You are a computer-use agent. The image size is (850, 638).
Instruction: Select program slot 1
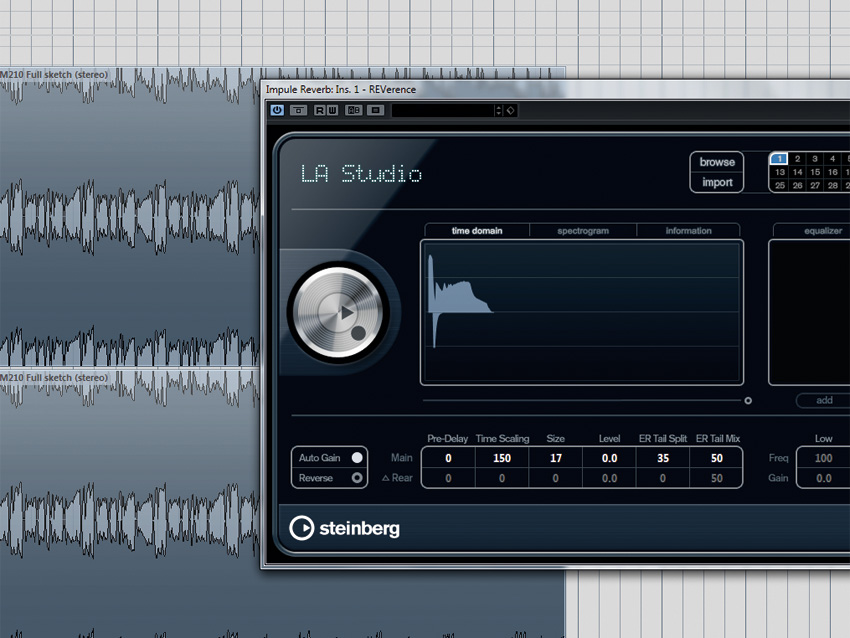pyautogui.click(x=779, y=158)
